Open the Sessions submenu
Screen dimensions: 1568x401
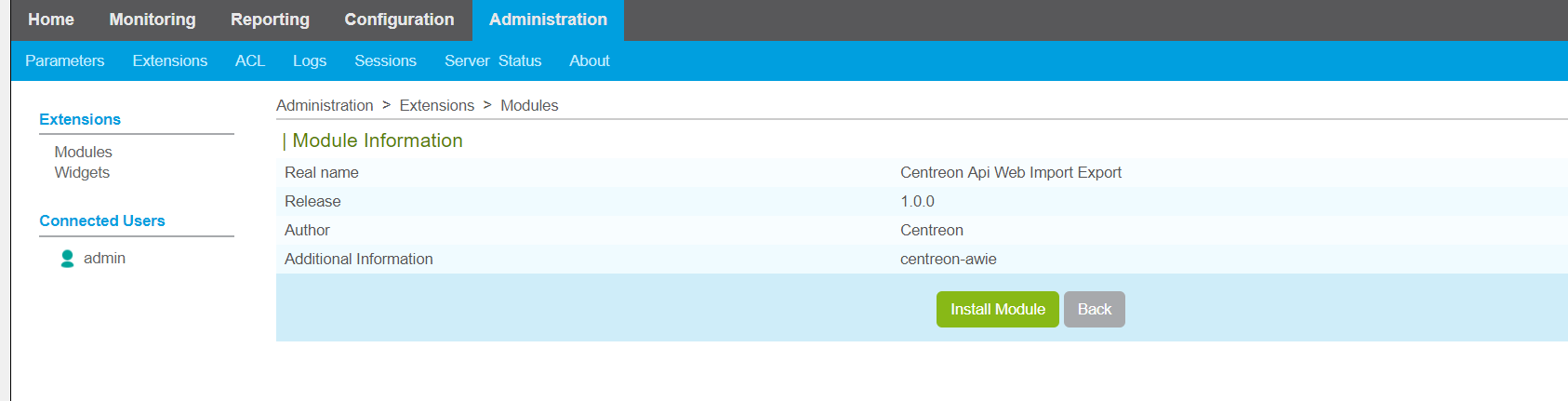tap(385, 60)
